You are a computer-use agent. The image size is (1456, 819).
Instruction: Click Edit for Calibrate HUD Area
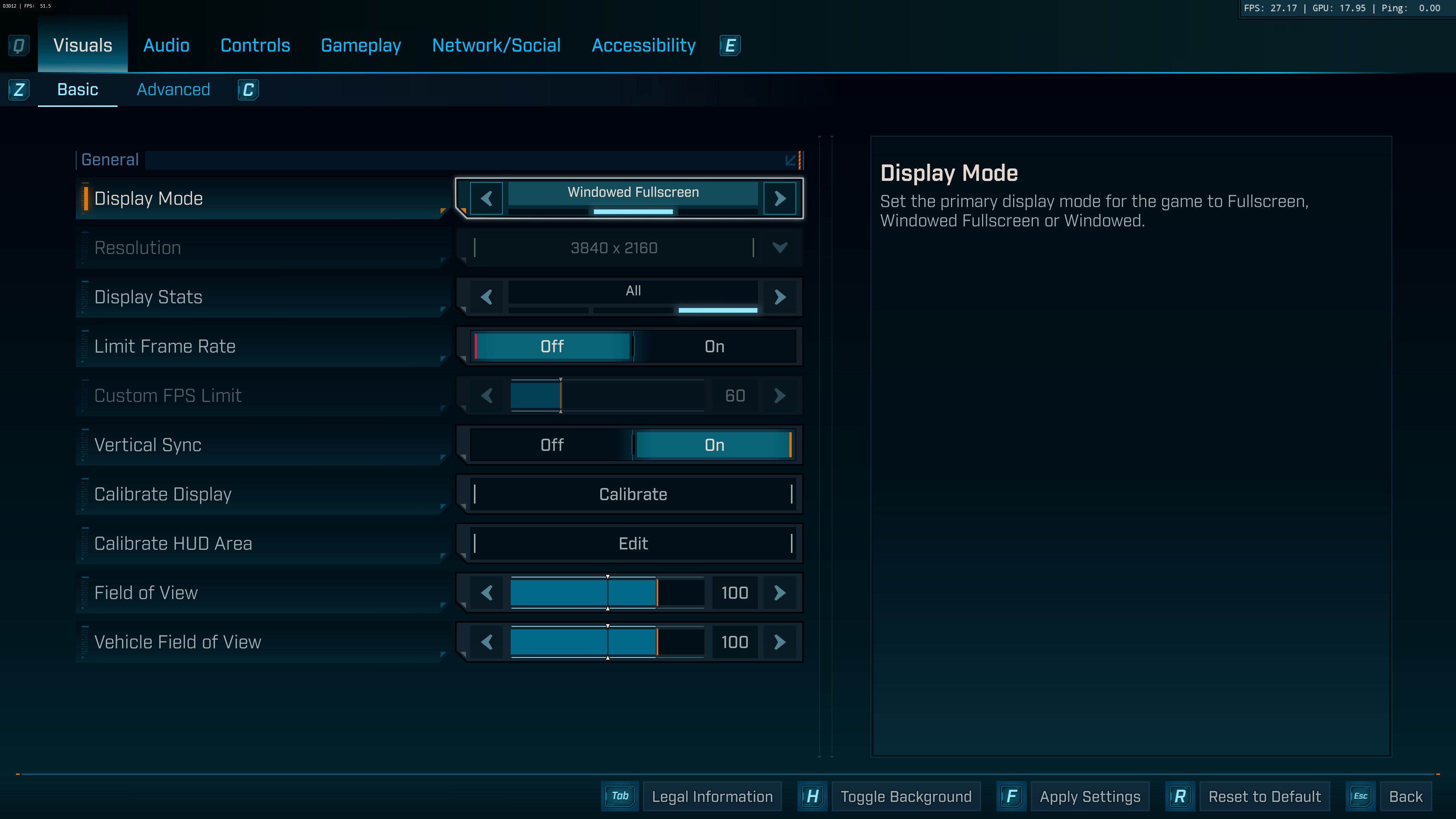click(x=633, y=543)
